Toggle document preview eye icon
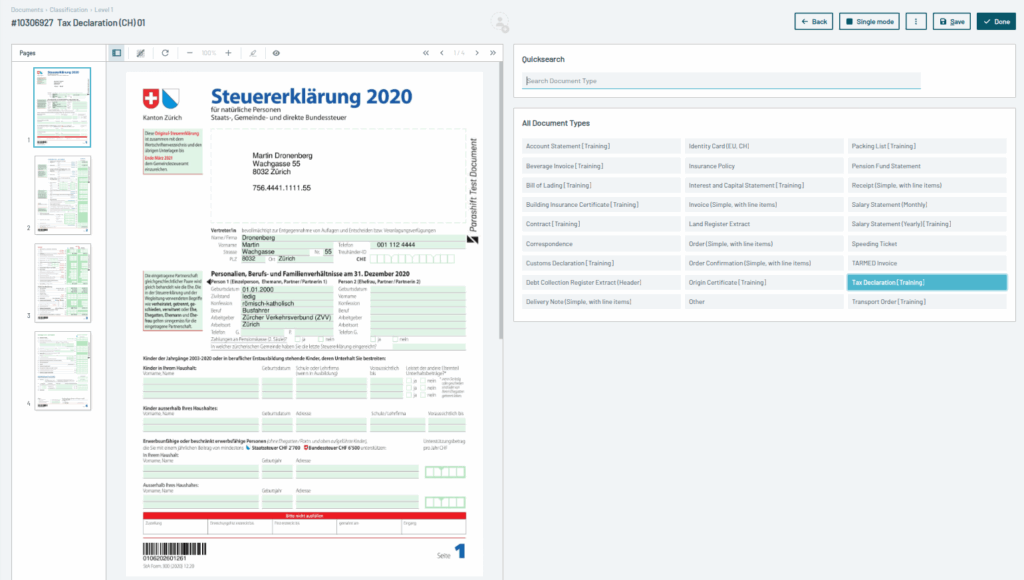 [278, 53]
